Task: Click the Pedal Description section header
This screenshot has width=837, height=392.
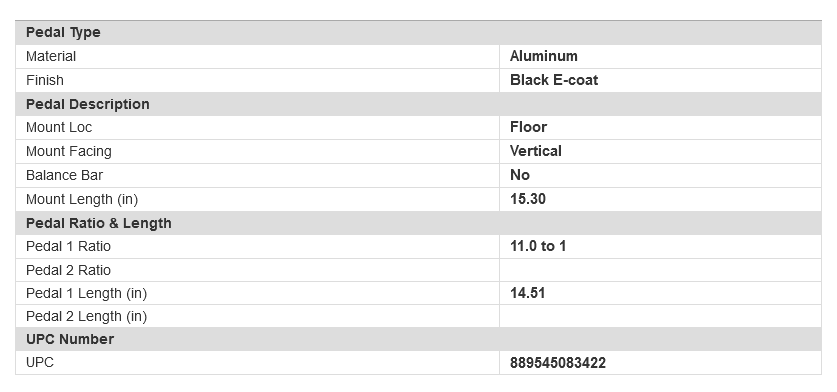Action: coord(88,104)
